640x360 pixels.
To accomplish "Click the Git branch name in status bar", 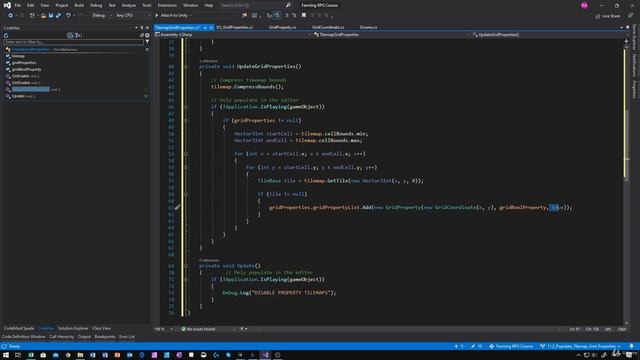I will 580,347.
